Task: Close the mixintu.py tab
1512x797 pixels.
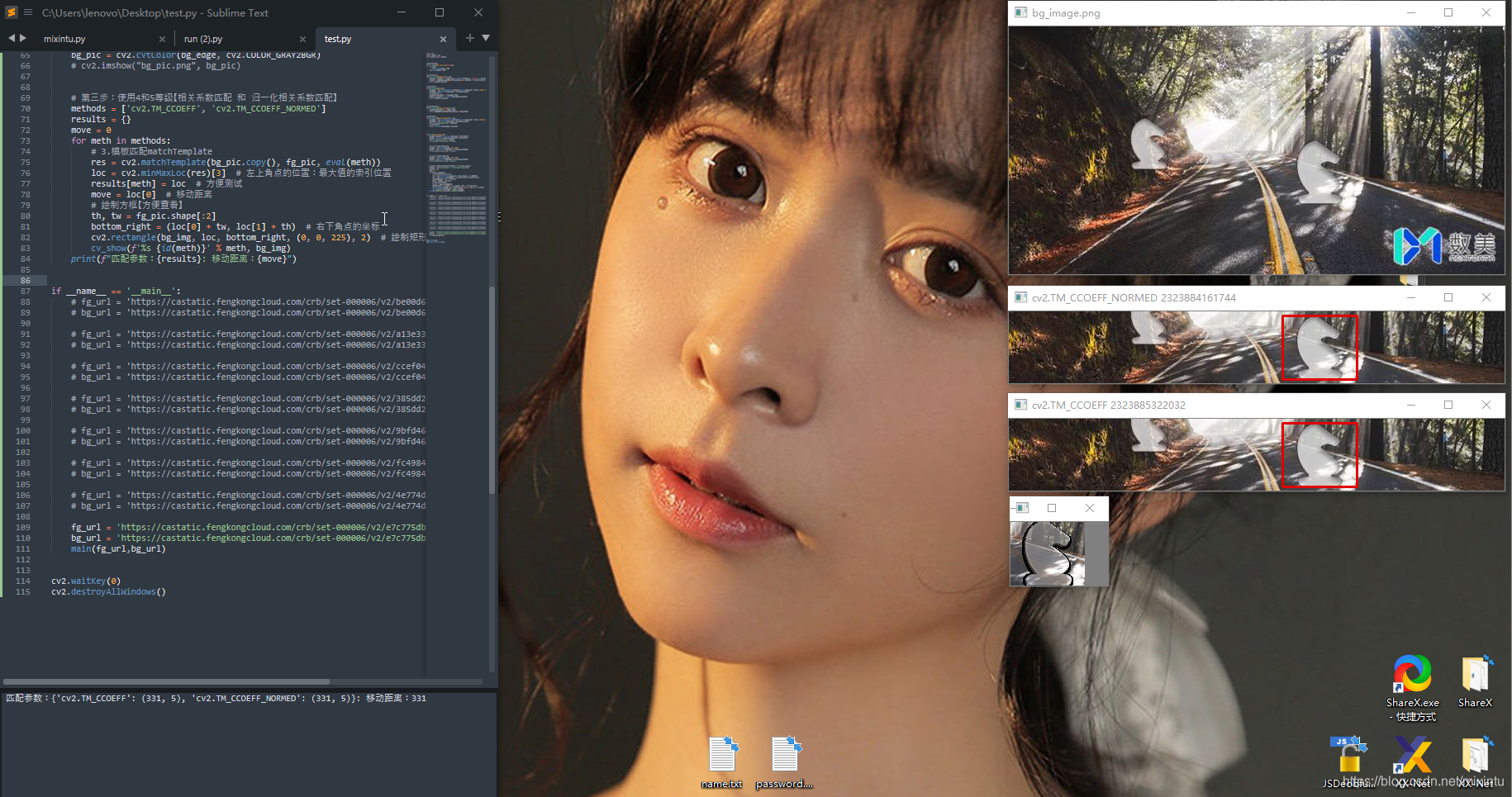Action: click(162, 39)
